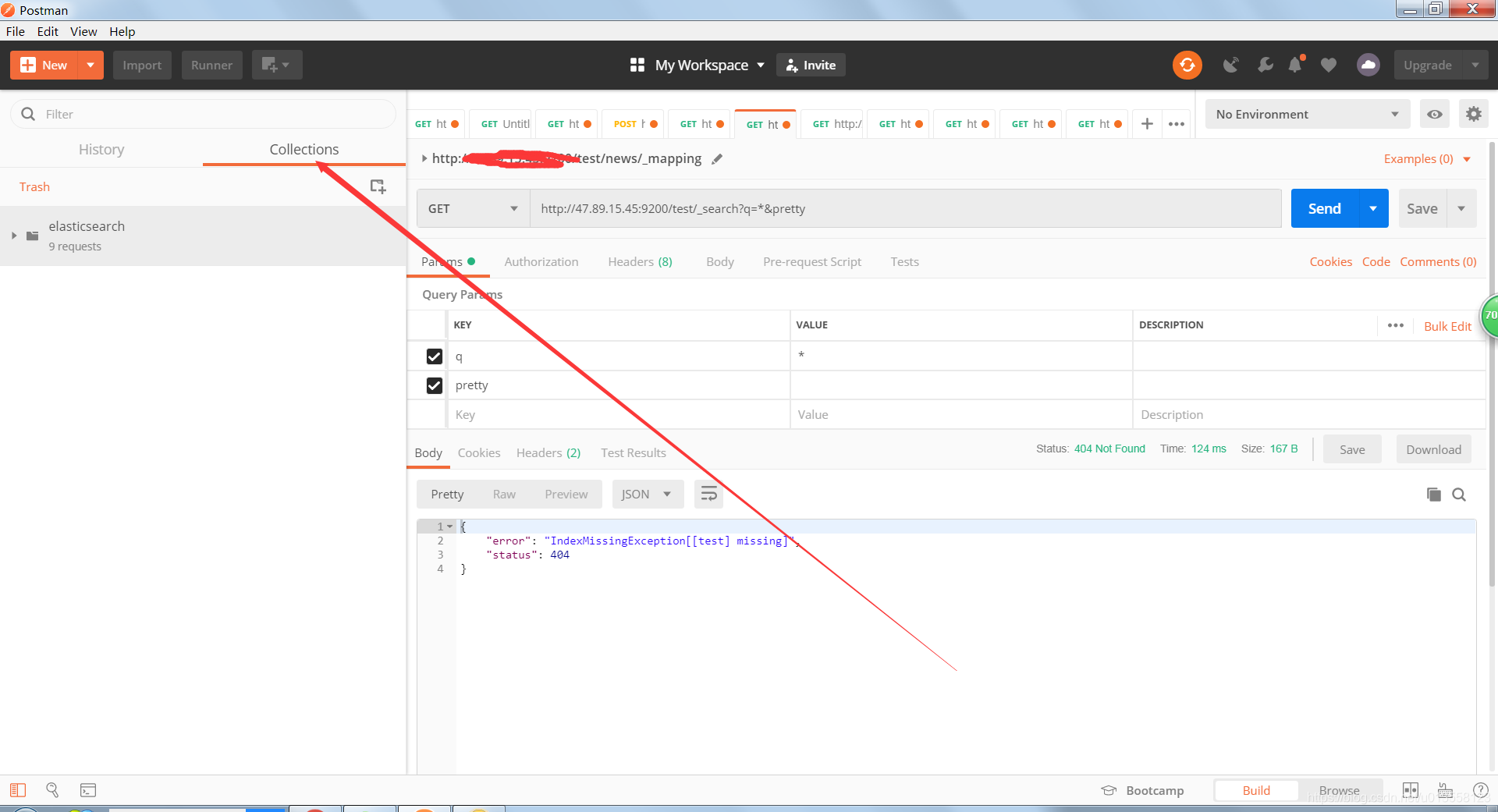Uncheck the pretty query parameter
The height and width of the screenshot is (812, 1498).
tap(435, 385)
